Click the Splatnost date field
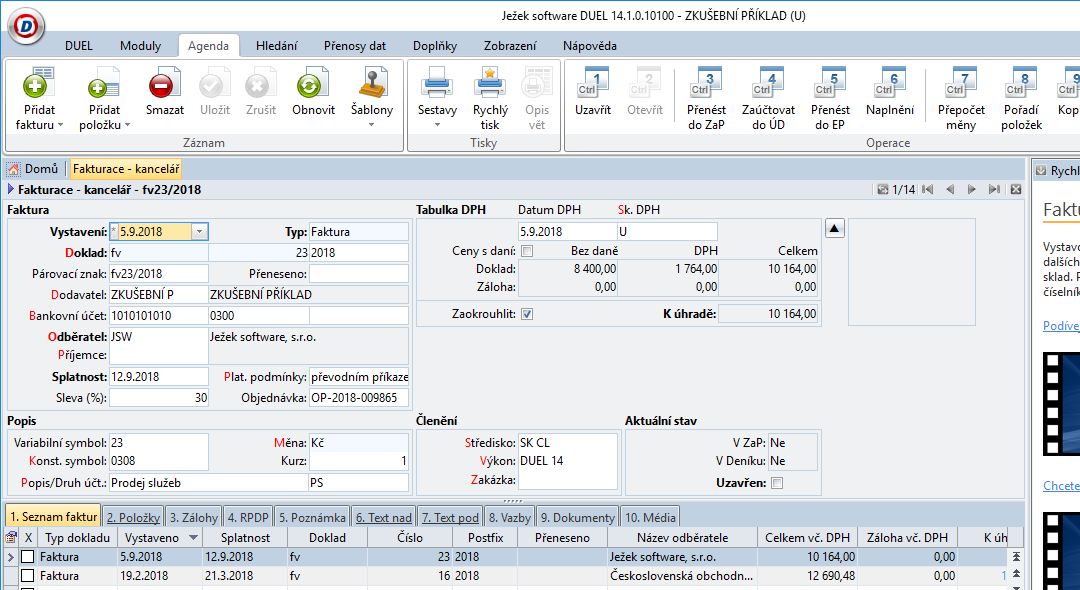Screen dimensions: 1080x590 158,377
